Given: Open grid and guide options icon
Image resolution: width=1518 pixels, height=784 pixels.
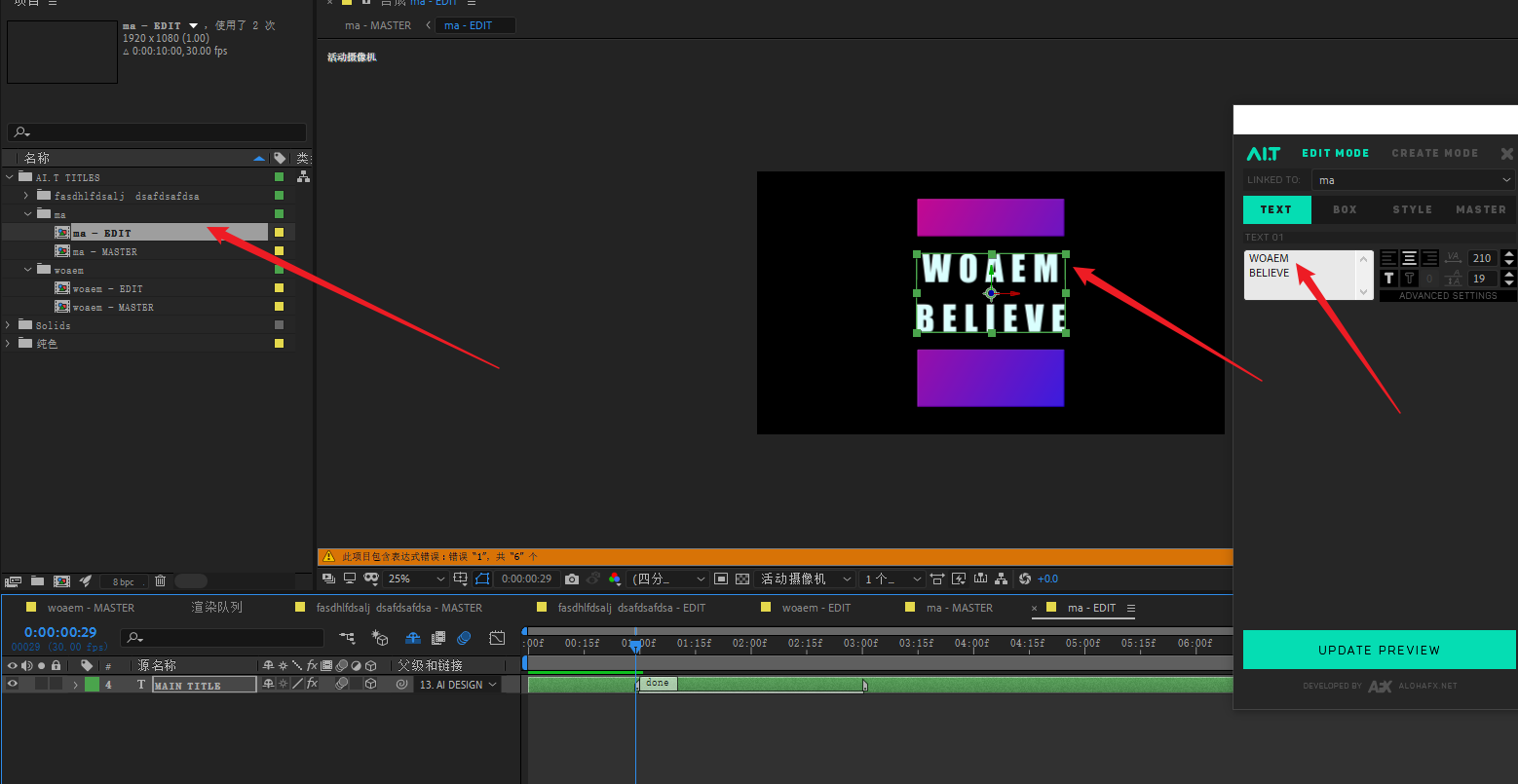Looking at the screenshot, I should [461, 579].
